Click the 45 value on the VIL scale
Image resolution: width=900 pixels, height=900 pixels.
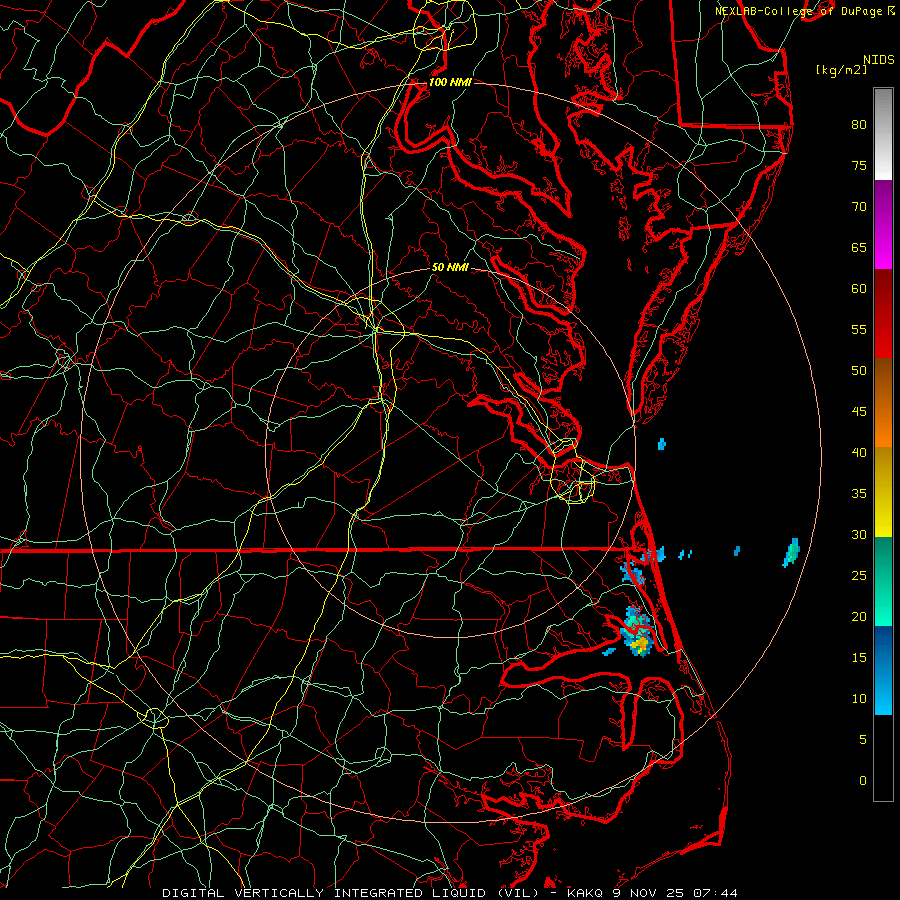(859, 412)
